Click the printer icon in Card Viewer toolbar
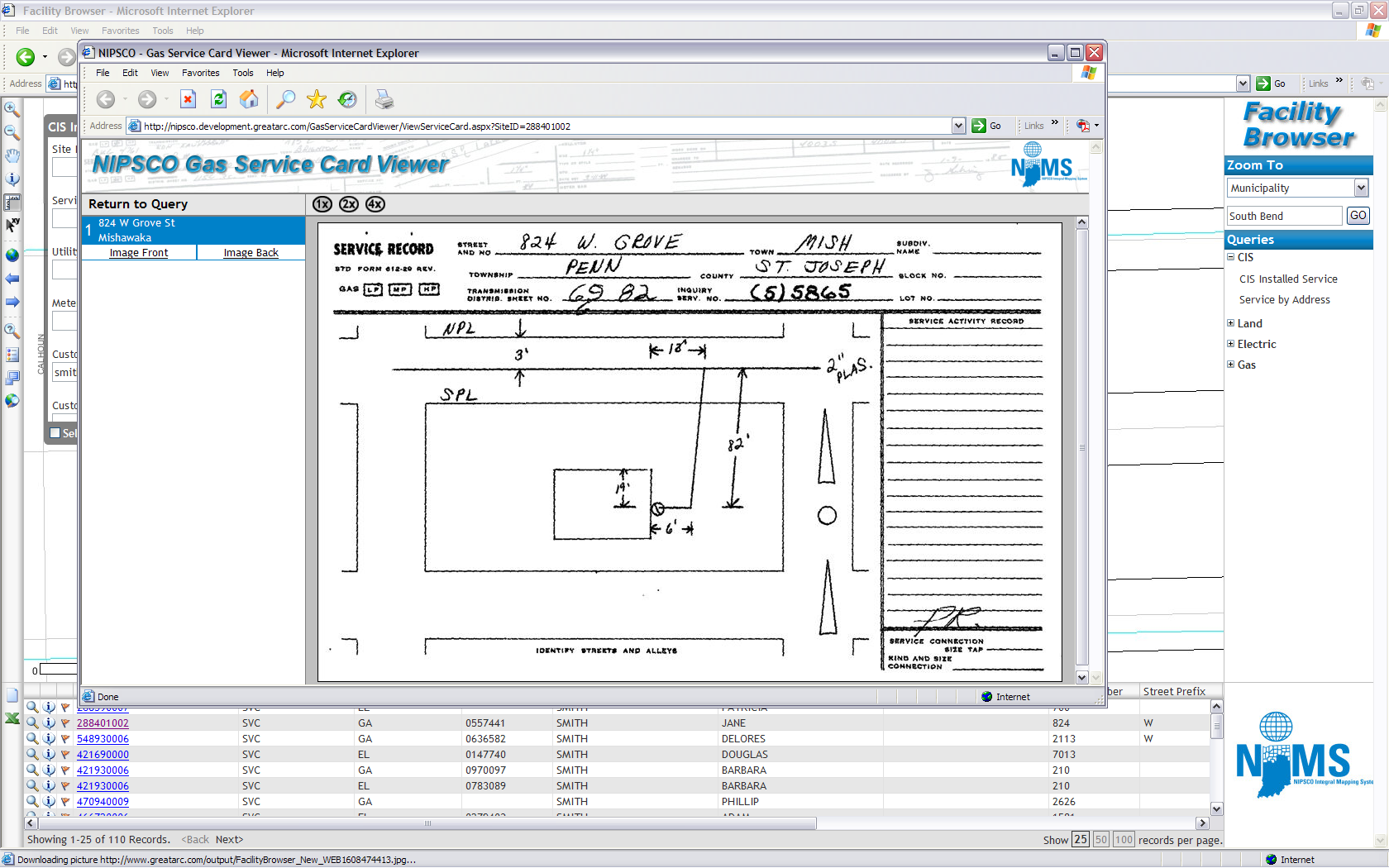Viewport: 1389px width, 868px height. pos(384,100)
